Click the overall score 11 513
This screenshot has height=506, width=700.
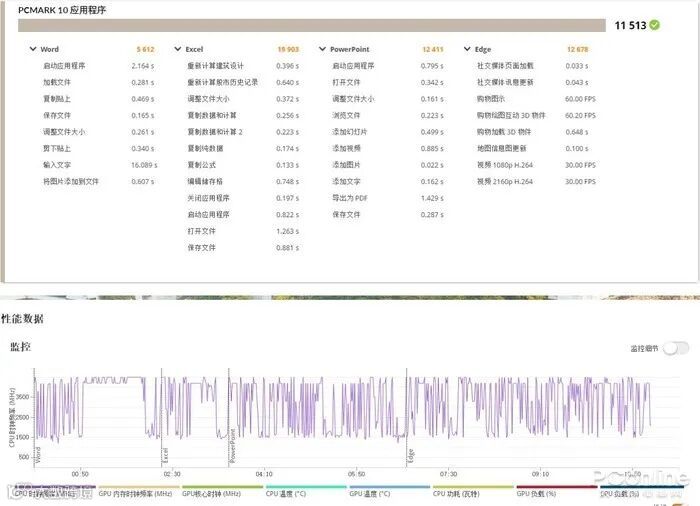pos(630,25)
